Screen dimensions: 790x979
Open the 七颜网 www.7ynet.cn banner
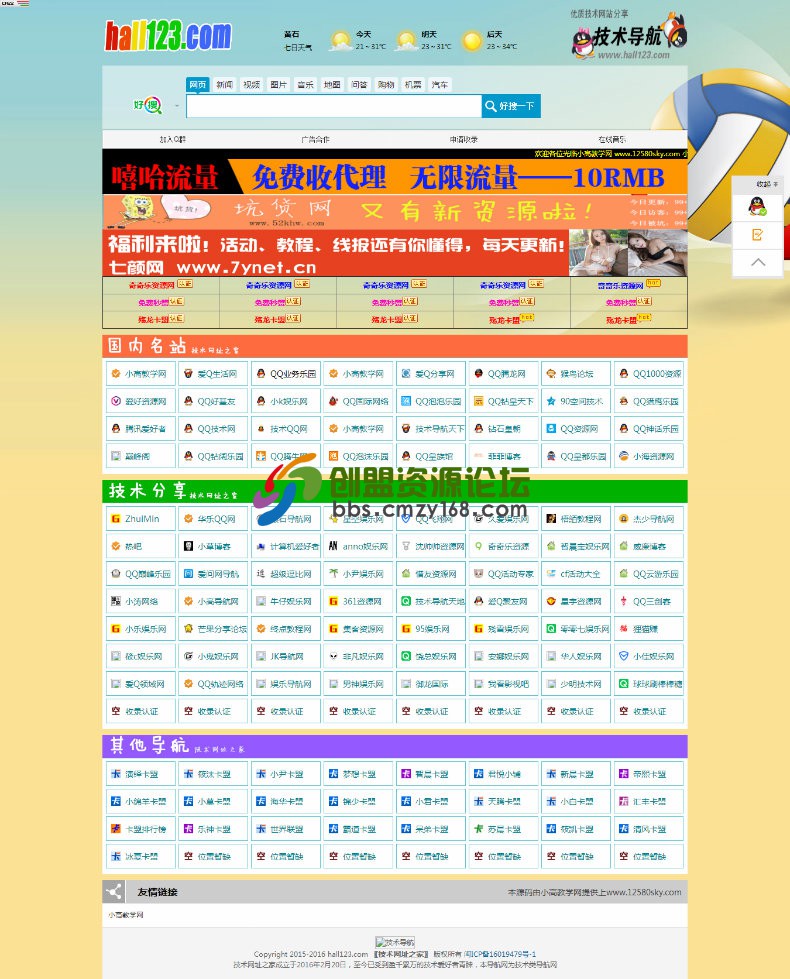[395, 253]
